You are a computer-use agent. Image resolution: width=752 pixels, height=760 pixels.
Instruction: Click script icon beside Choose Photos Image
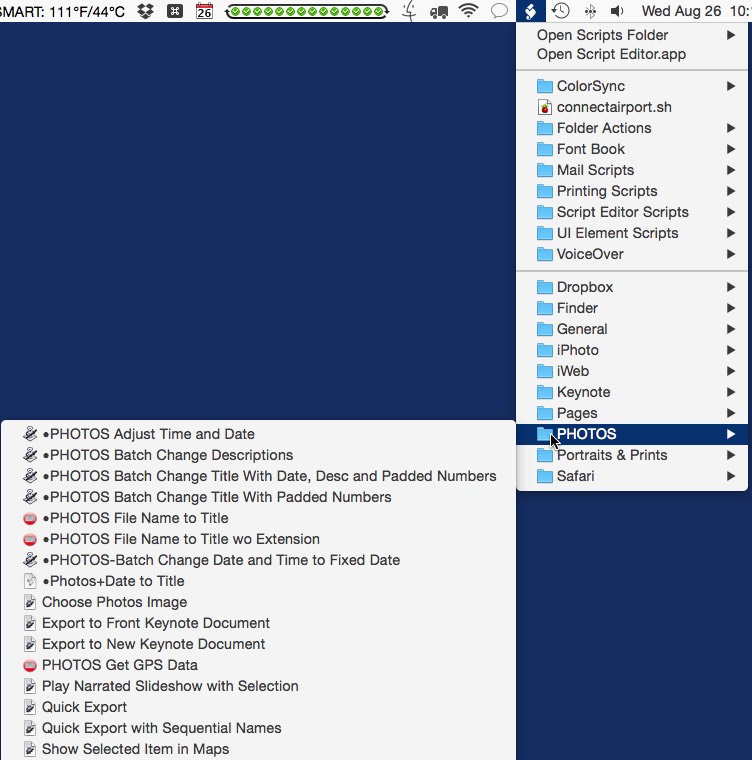[x=30, y=602]
